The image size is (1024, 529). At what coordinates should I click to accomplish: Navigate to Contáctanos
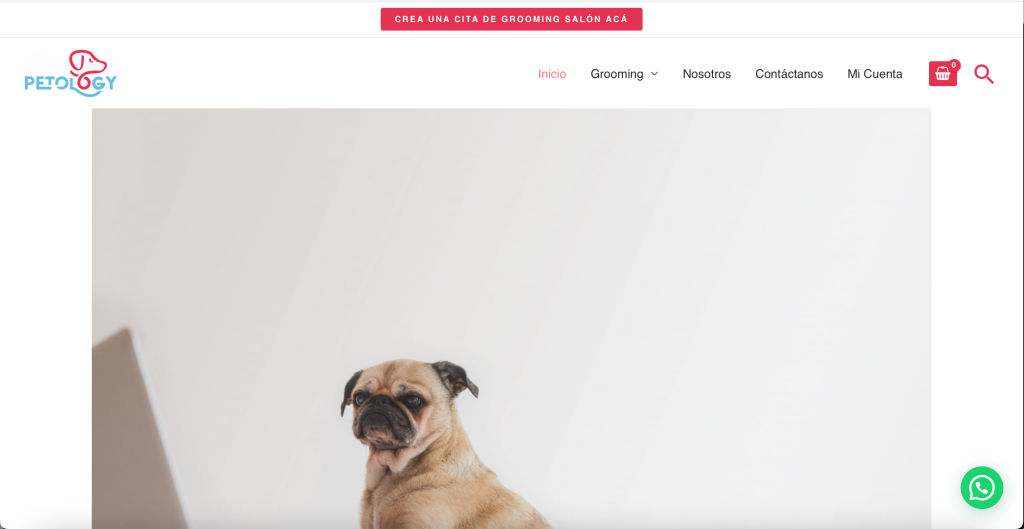pos(789,74)
